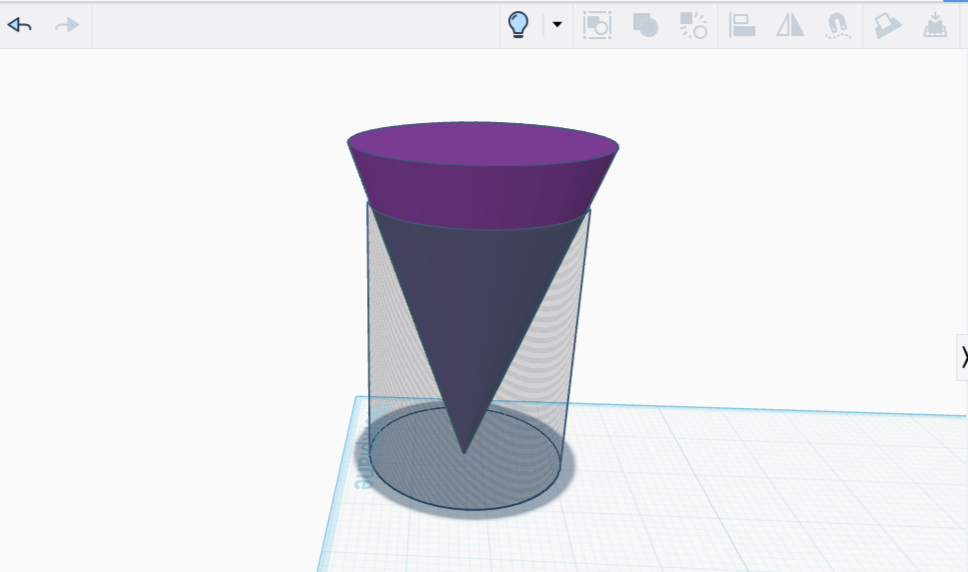Toggle the Show All lightbulb
The image size is (968, 572).
click(518, 25)
